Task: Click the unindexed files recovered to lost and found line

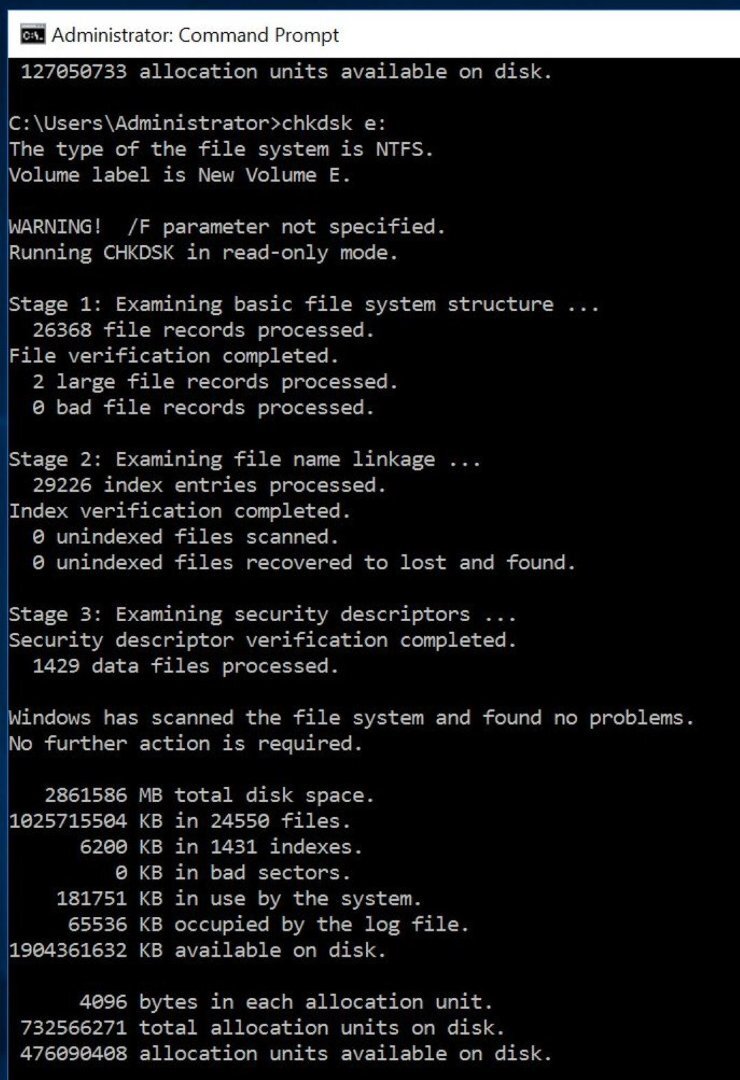Action: (303, 563)
